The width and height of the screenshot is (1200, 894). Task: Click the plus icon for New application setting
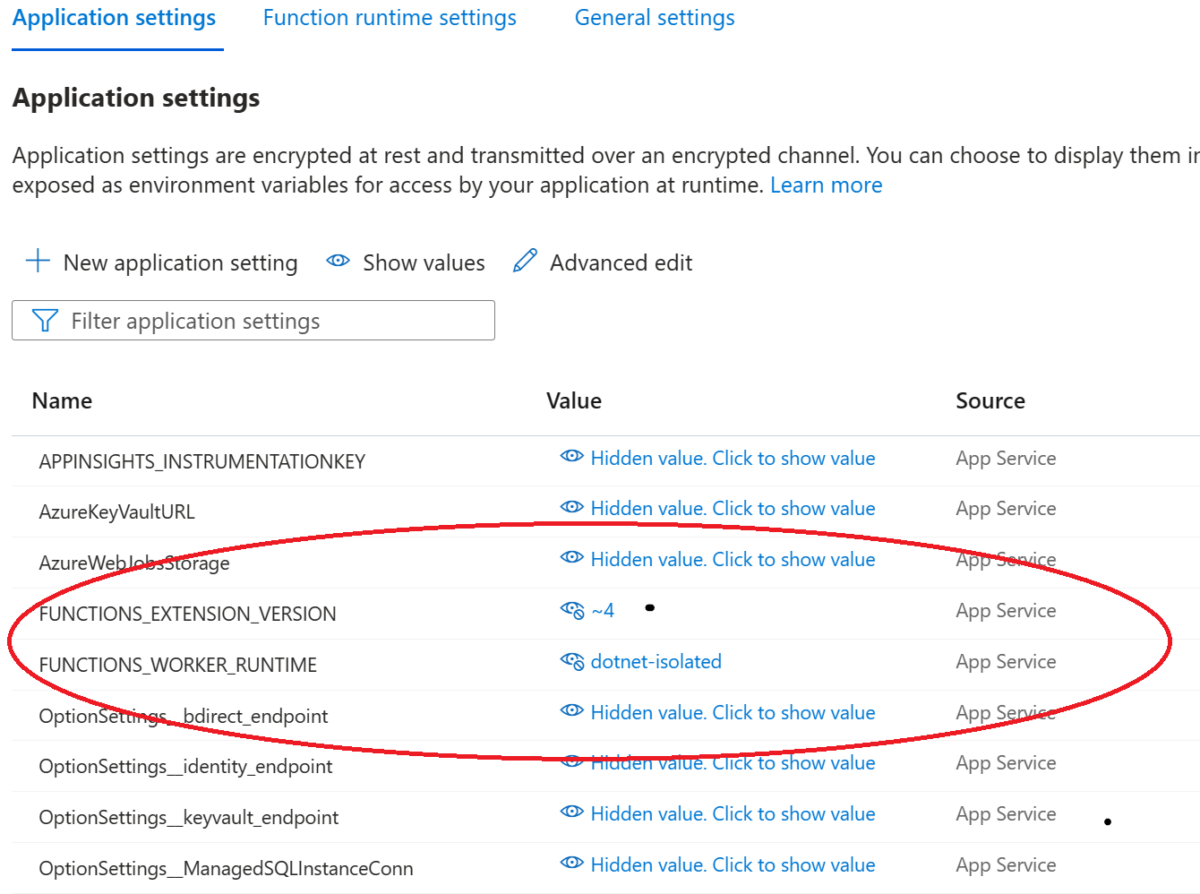click(x=37, y=262)
